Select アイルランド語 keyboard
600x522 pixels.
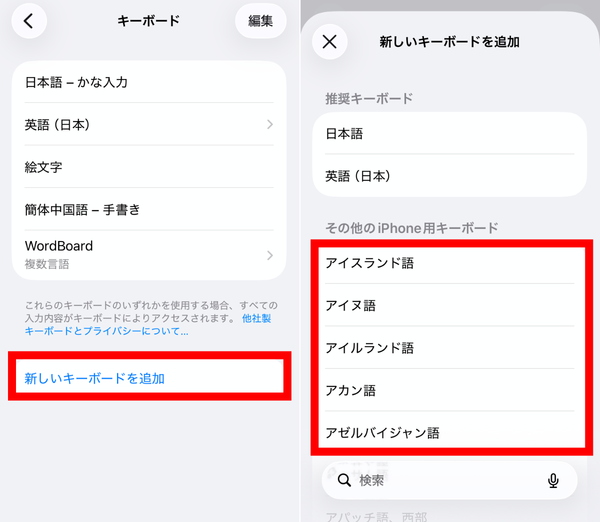[450, 348]
